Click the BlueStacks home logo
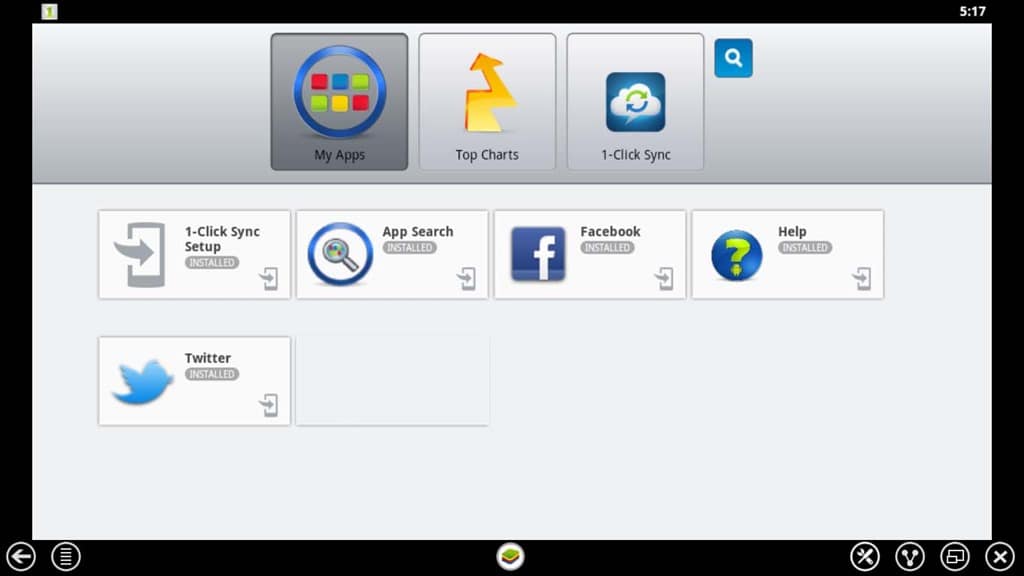 (x=510, y=557)
